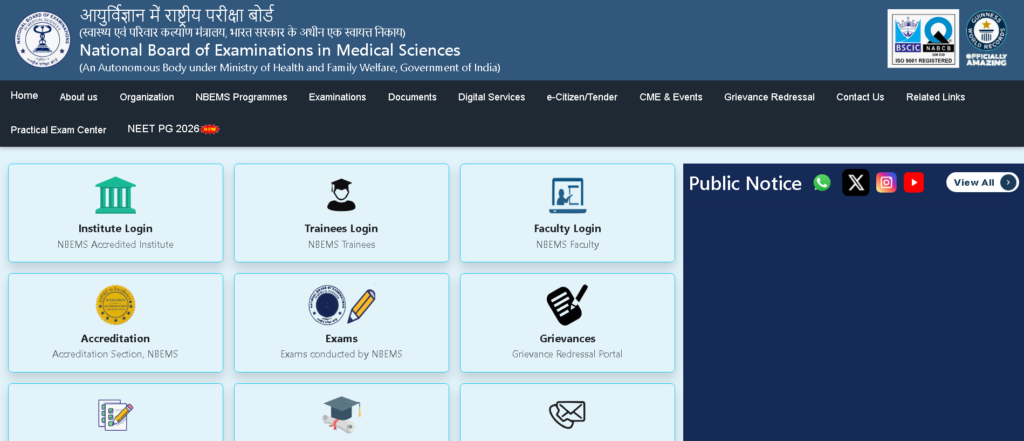The width and height of the screenshot is (1024, 441).
Task: Open the NBEMS Programmes menu
Action: [241, 97]
